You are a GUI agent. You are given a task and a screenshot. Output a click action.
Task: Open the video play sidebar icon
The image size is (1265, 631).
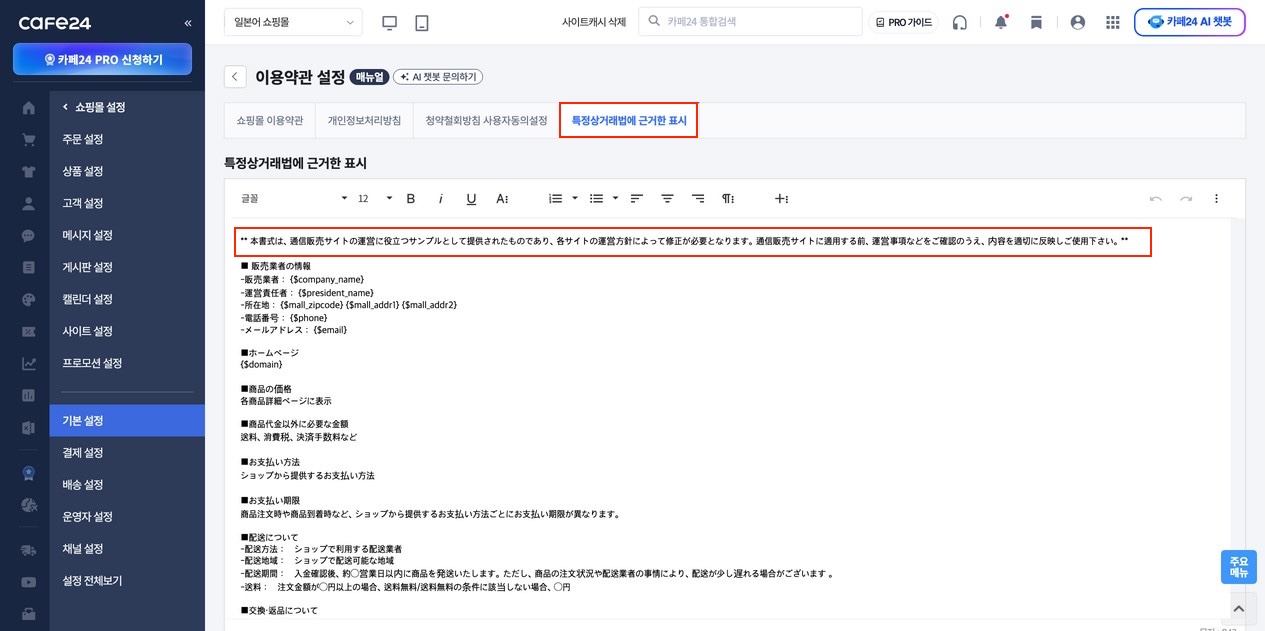[x=29, y=581]
